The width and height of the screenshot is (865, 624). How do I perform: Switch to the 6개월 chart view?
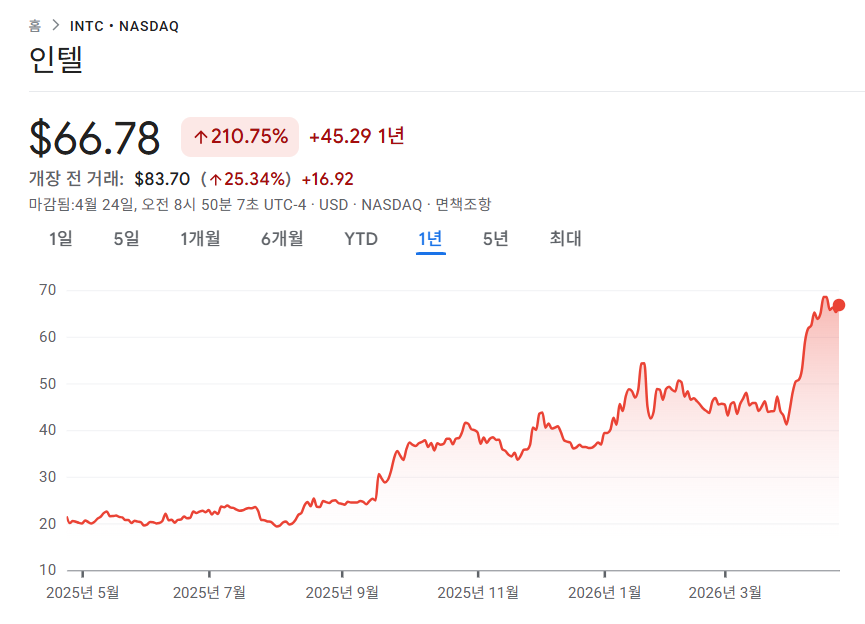coord(281,239)
